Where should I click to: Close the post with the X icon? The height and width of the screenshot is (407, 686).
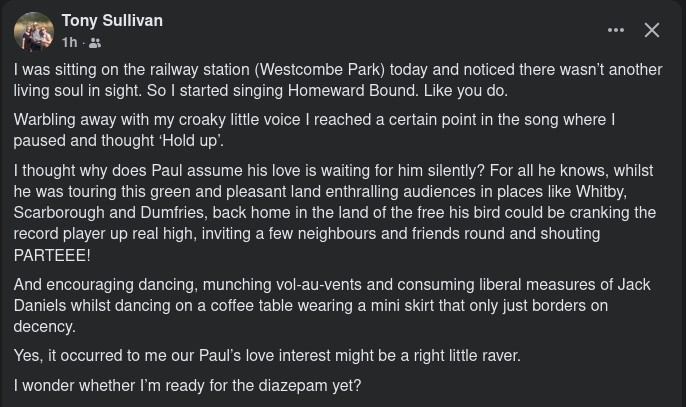(651, 30)
